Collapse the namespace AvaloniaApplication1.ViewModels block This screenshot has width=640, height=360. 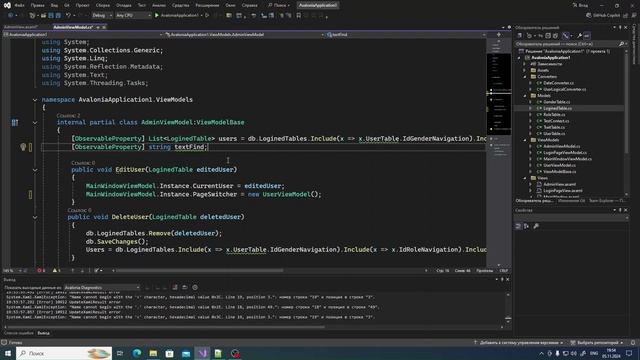[x=35, y=100]
